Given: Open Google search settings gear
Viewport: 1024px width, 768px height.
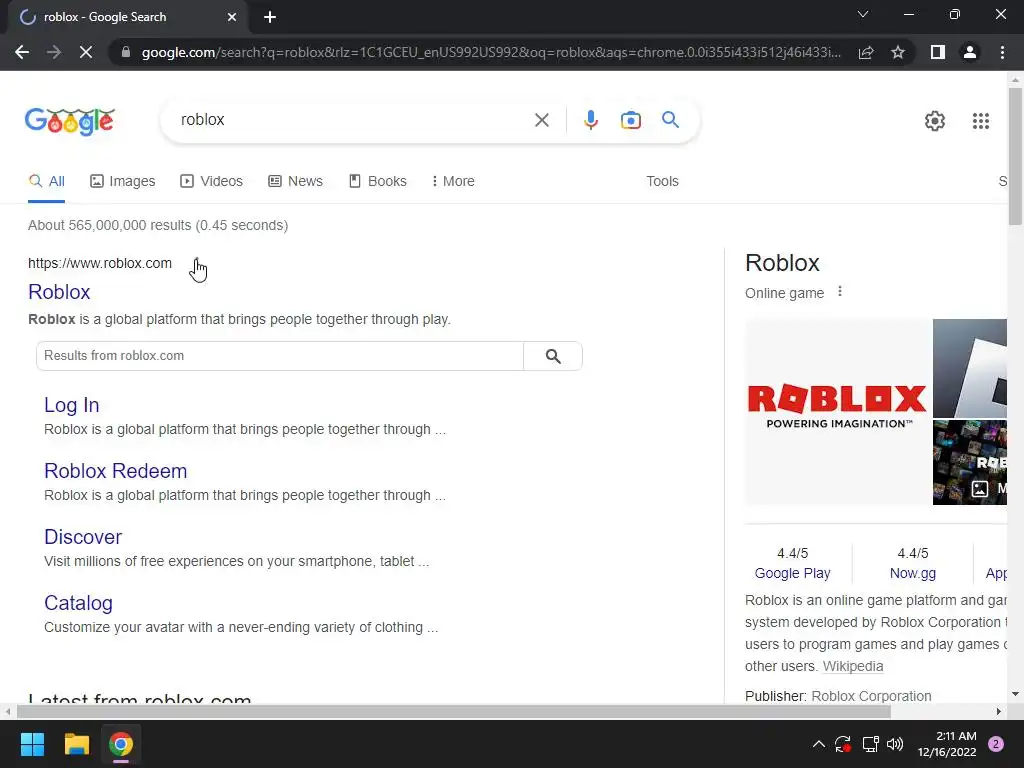Looking at the screenshot, I should (x=935, y=121).
